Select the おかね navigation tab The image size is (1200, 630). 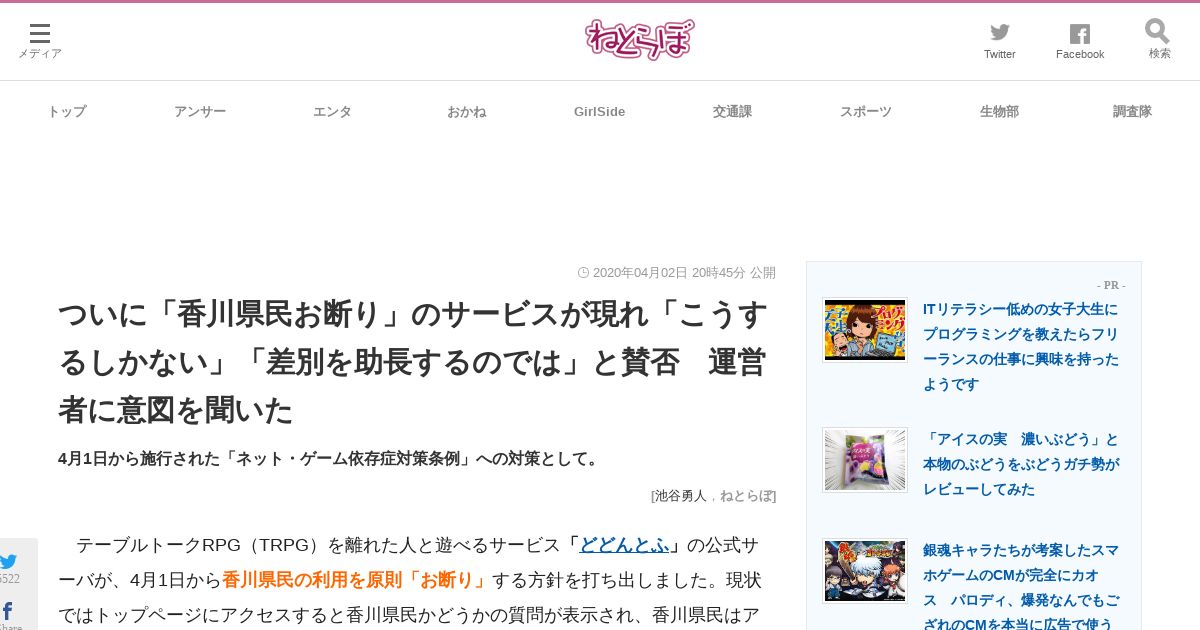(x=466, y=112)
